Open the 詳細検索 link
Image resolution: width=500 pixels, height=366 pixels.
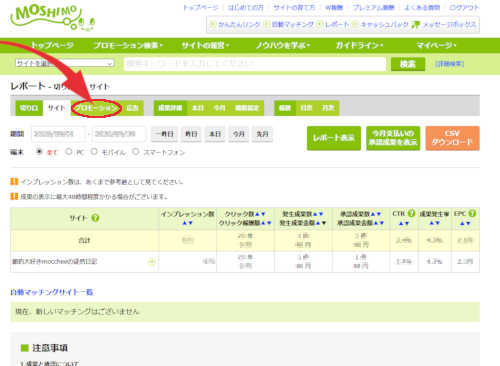tap(450, 64)
